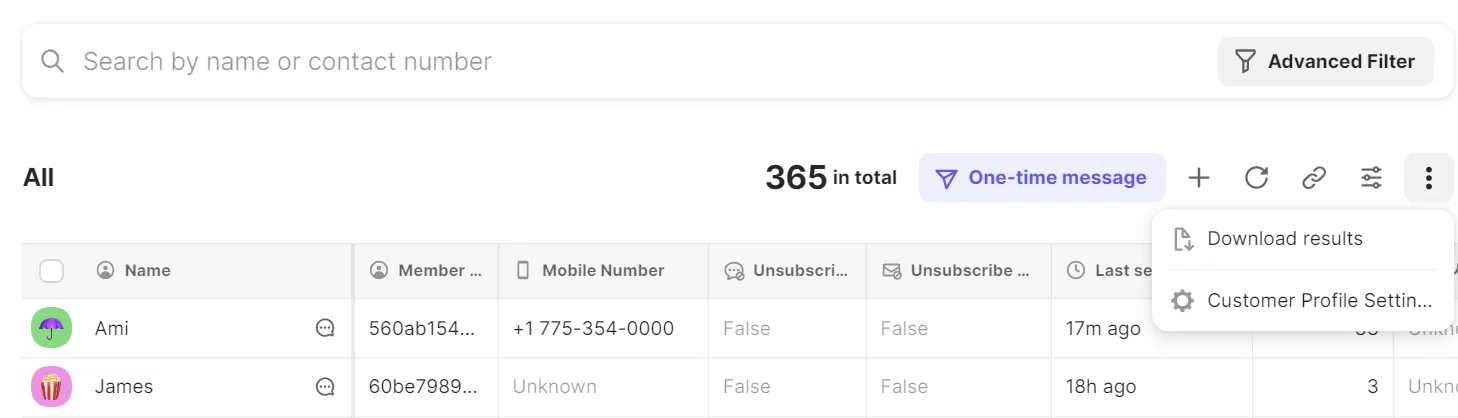Open the Advanced Filter panel

(x=1325, y=61)
